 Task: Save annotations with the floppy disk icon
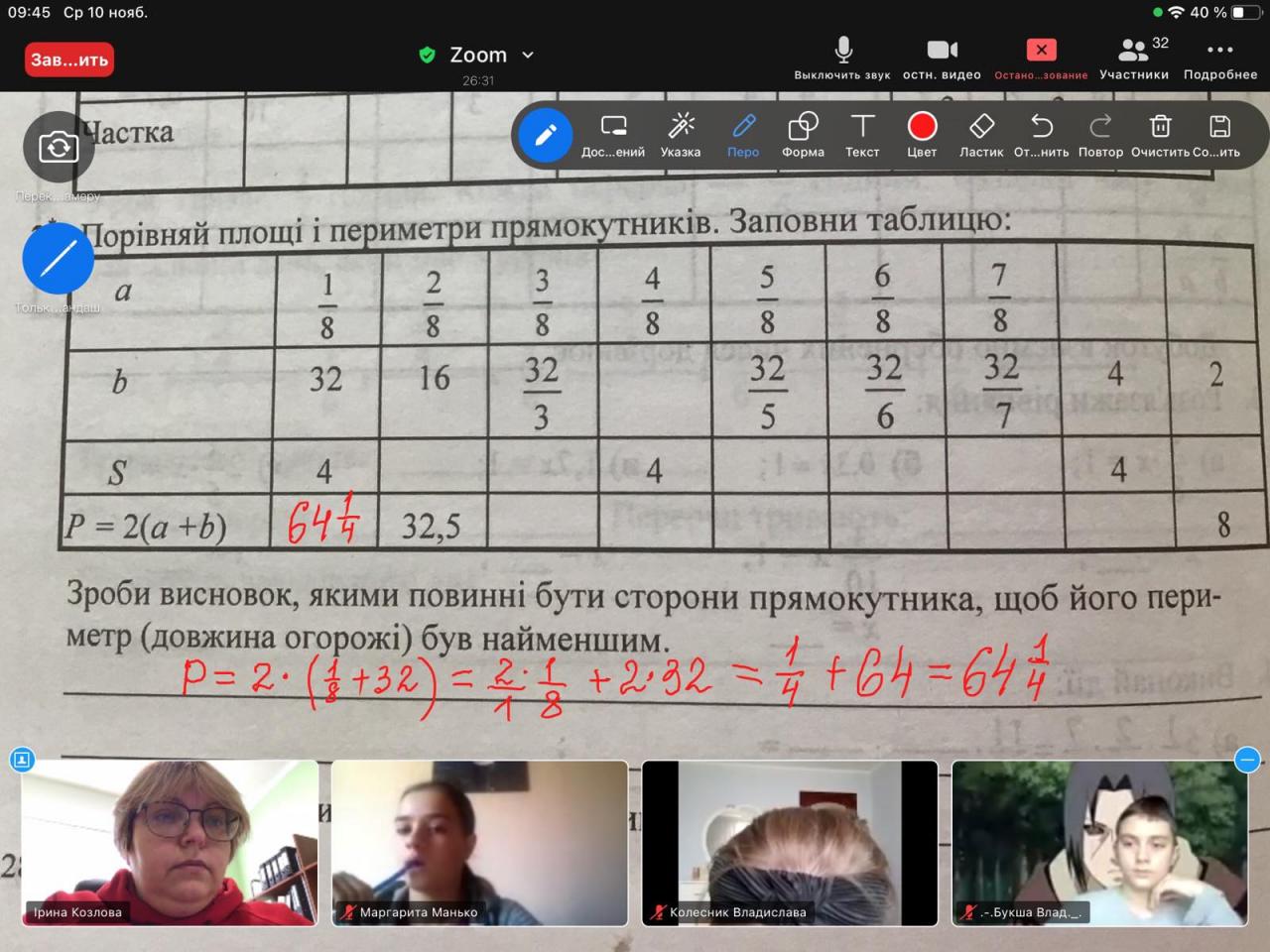pyautogui.click(x=1219, y=133)
